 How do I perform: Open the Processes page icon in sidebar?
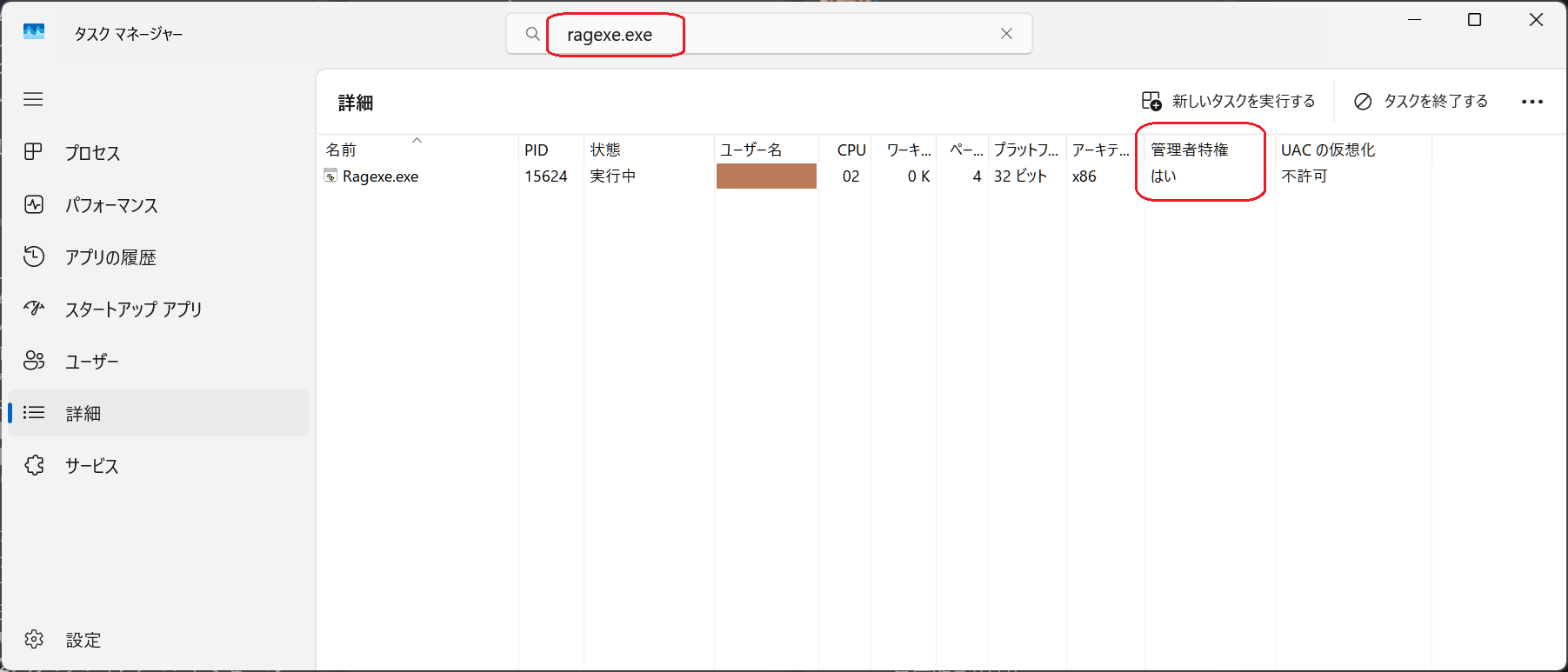[34, 152]
